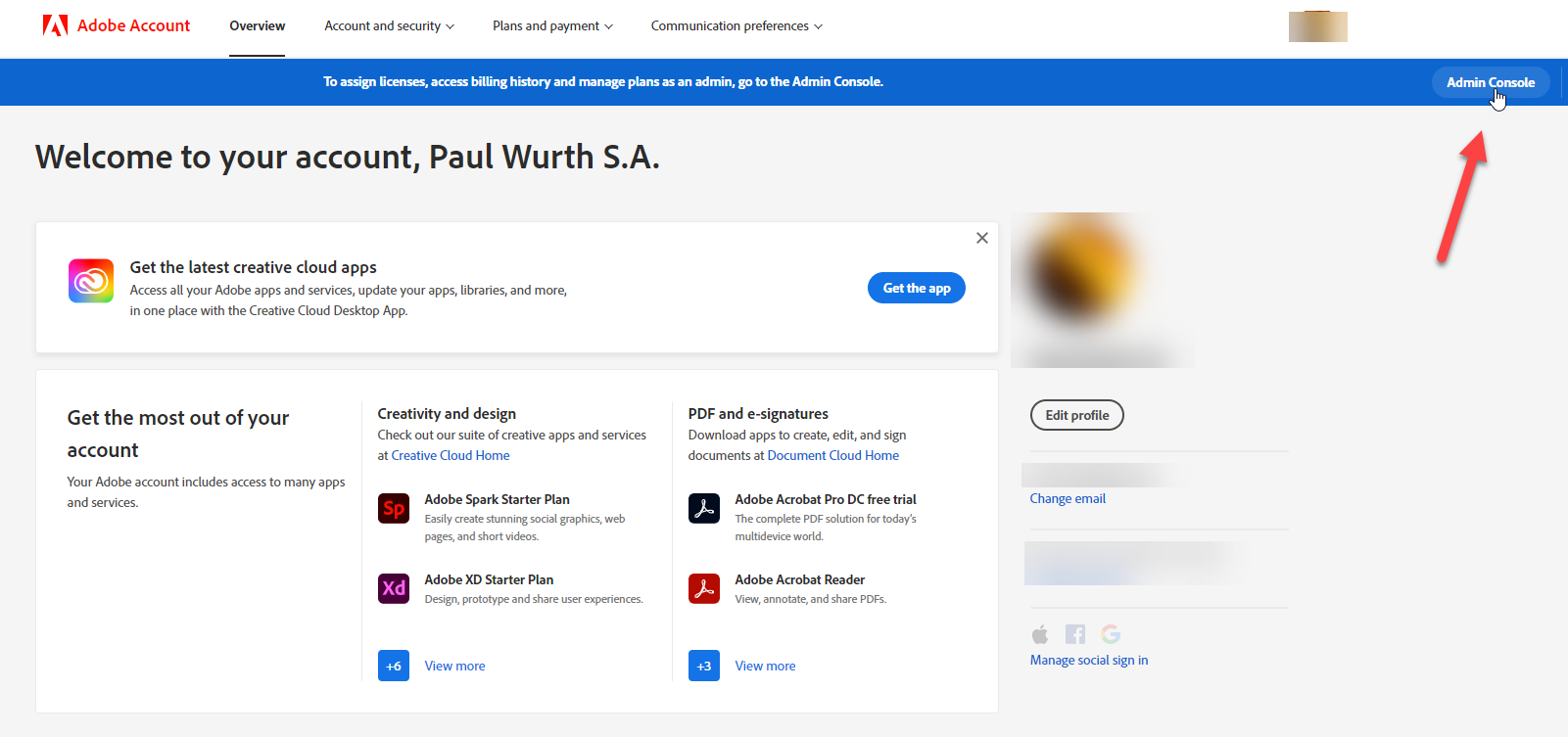Click the Creativity and design heading
The height and width of the screenshot is (737, 1568).
447,414
